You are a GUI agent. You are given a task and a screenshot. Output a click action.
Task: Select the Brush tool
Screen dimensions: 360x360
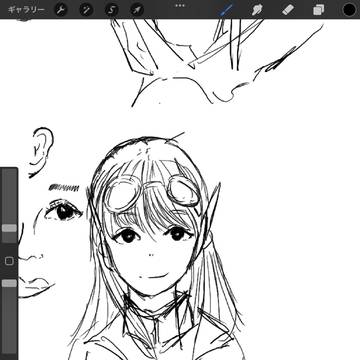pos(227,10)
